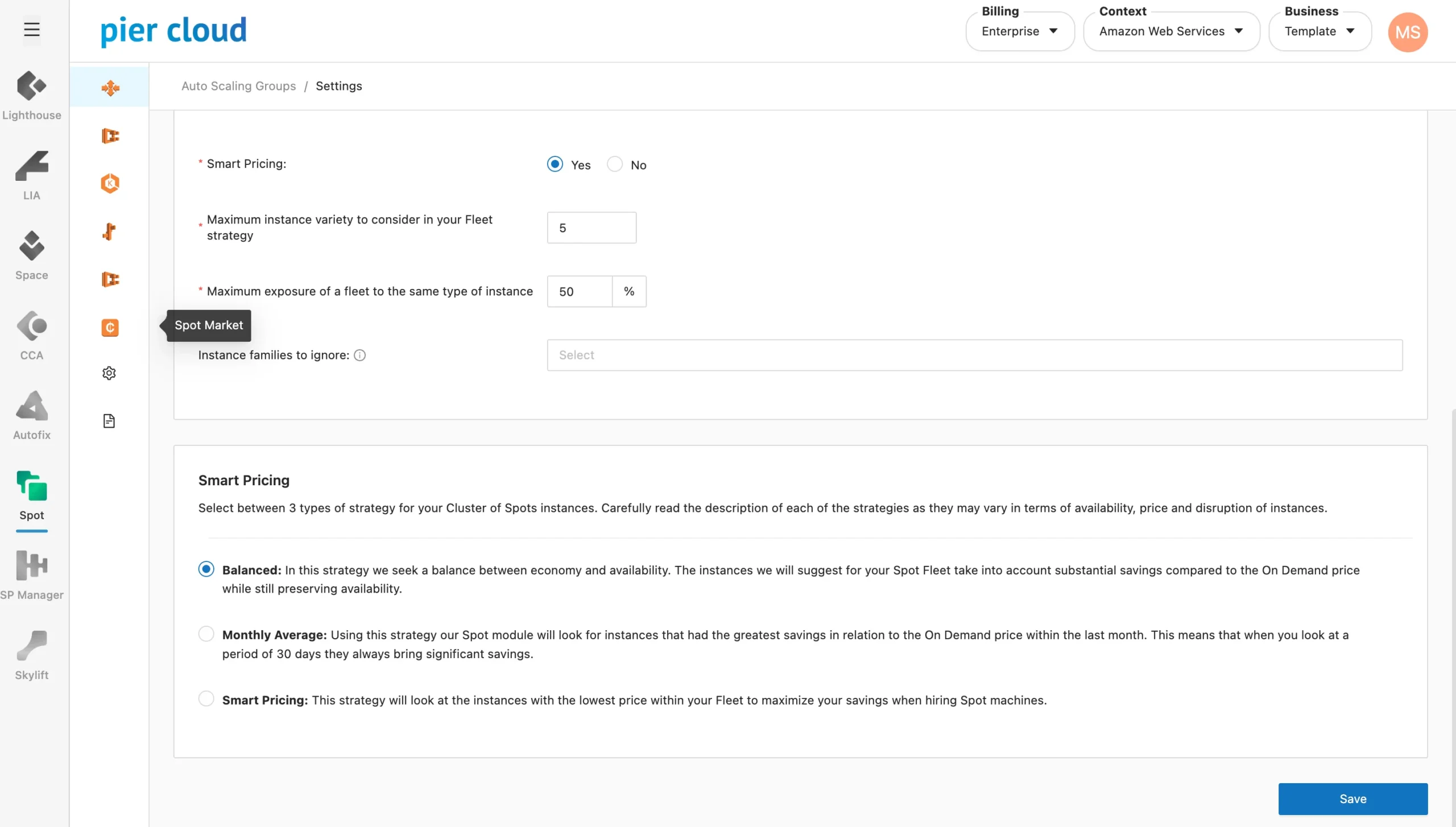
Task: Focus the maximum instance variety field
Action: click(591, 228)
